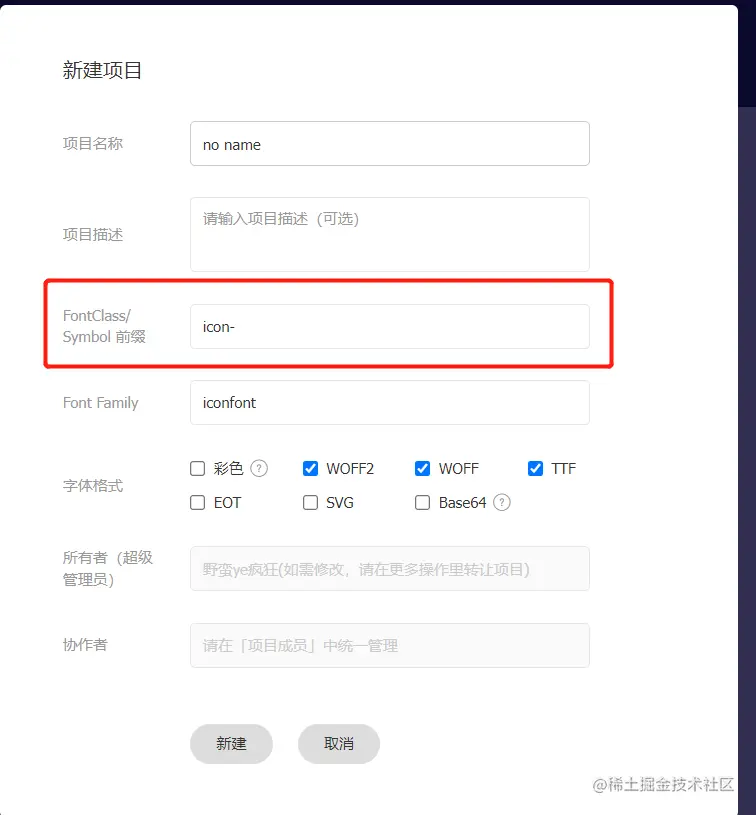Click the project name field "no name"
Image resolution: width=756 pixels, height=815 pixels.
tap(389, 144)
